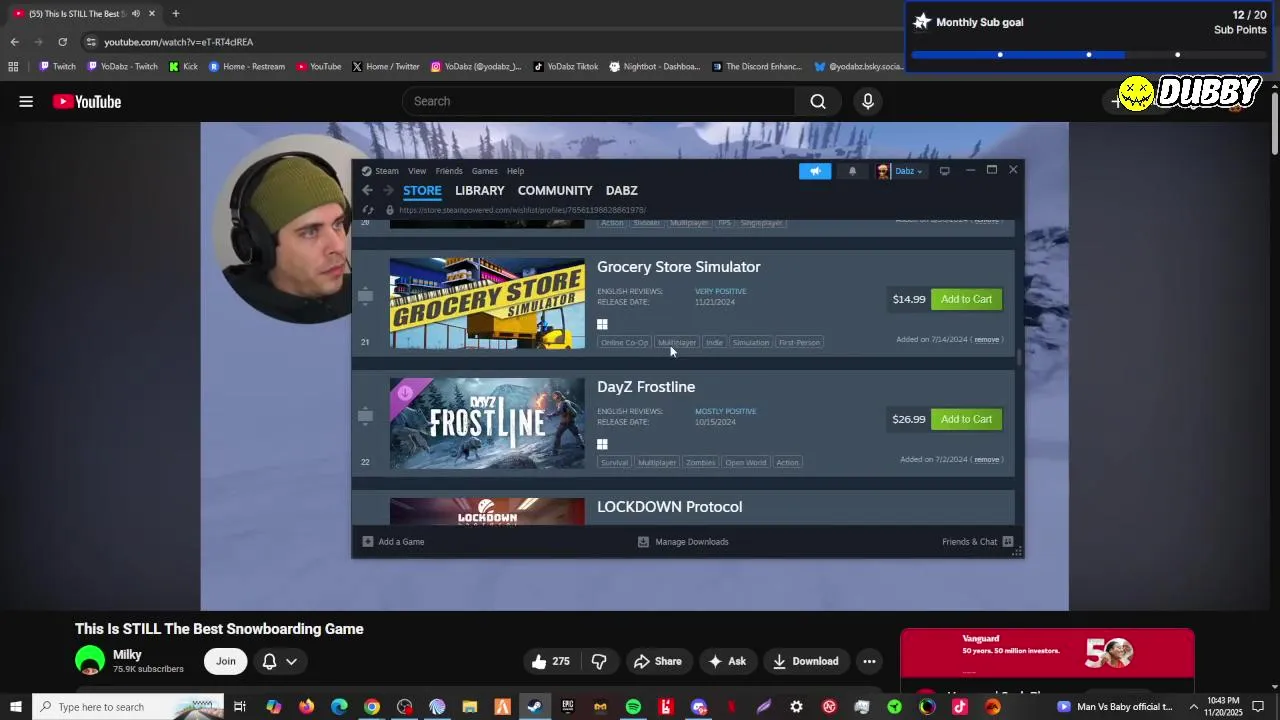Share the video
The width and height of the screenshot is (1280, 720).
coord(657,661)
